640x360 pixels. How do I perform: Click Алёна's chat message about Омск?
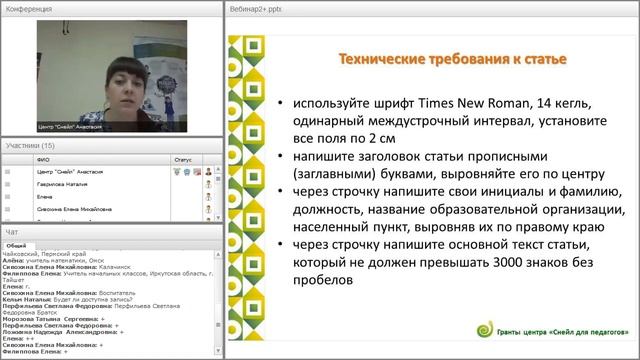(53, 260)
